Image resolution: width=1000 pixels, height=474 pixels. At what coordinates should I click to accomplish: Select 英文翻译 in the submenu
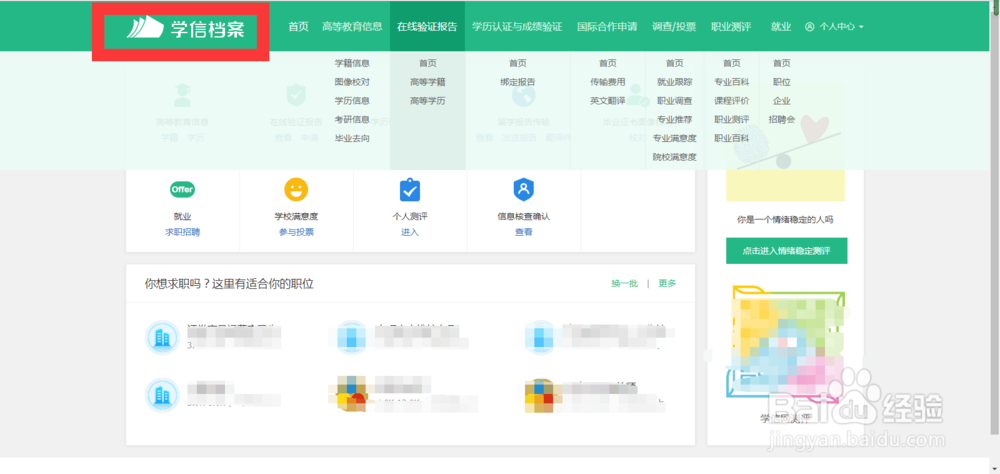pyautogui.click(x=608, y=101)
